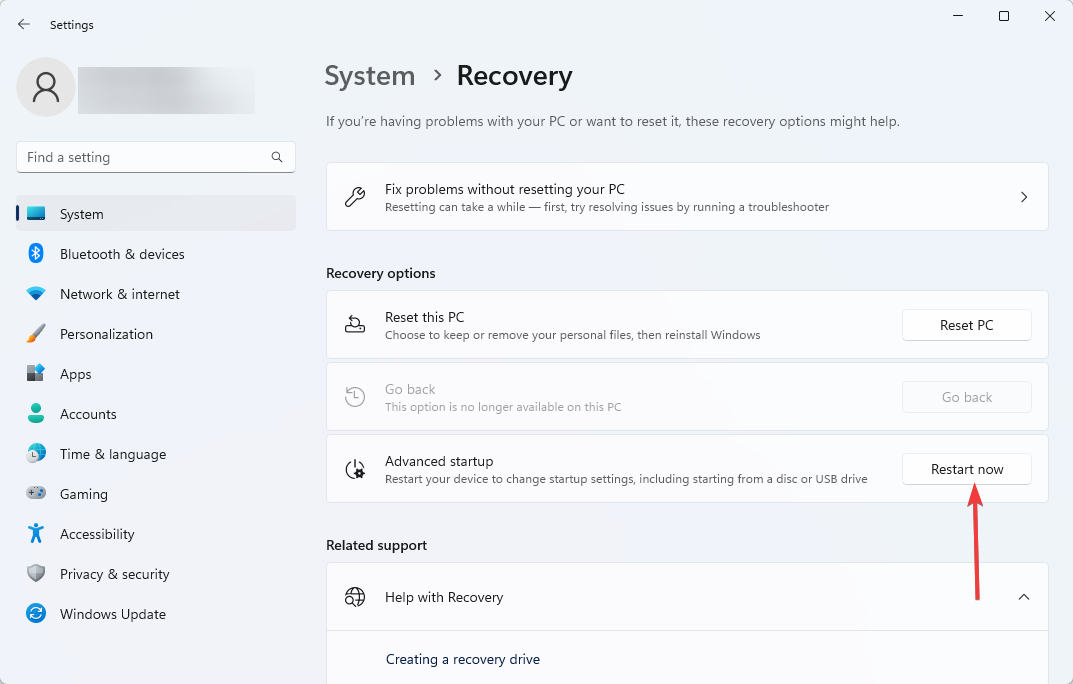Focus the Find a setting search box
The width and height of the screenshot is (1073, 684).
point(145,157)
